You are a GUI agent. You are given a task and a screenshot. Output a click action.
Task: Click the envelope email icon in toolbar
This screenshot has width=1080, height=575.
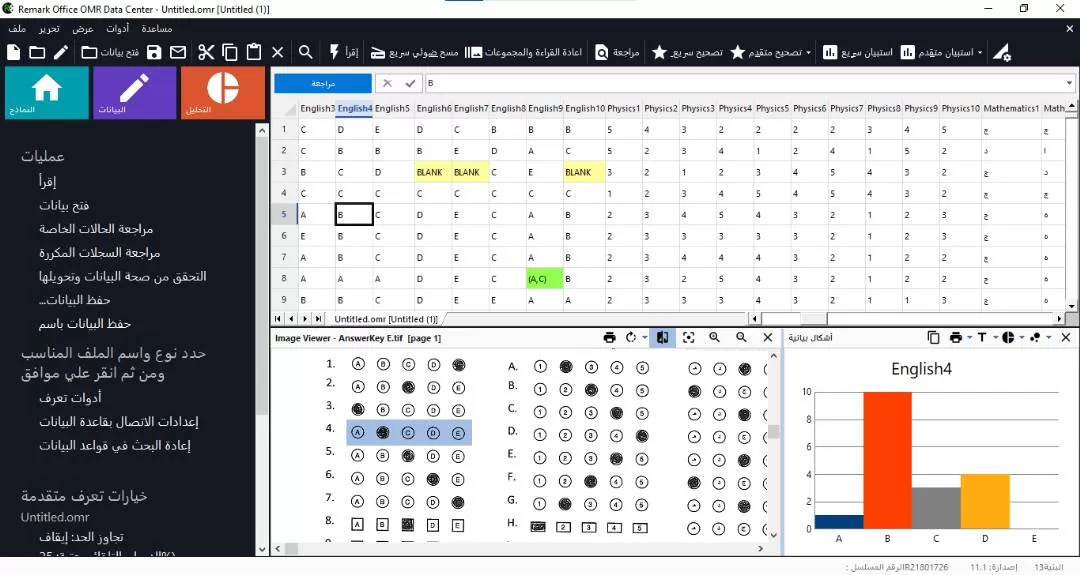tap(178, 52)
